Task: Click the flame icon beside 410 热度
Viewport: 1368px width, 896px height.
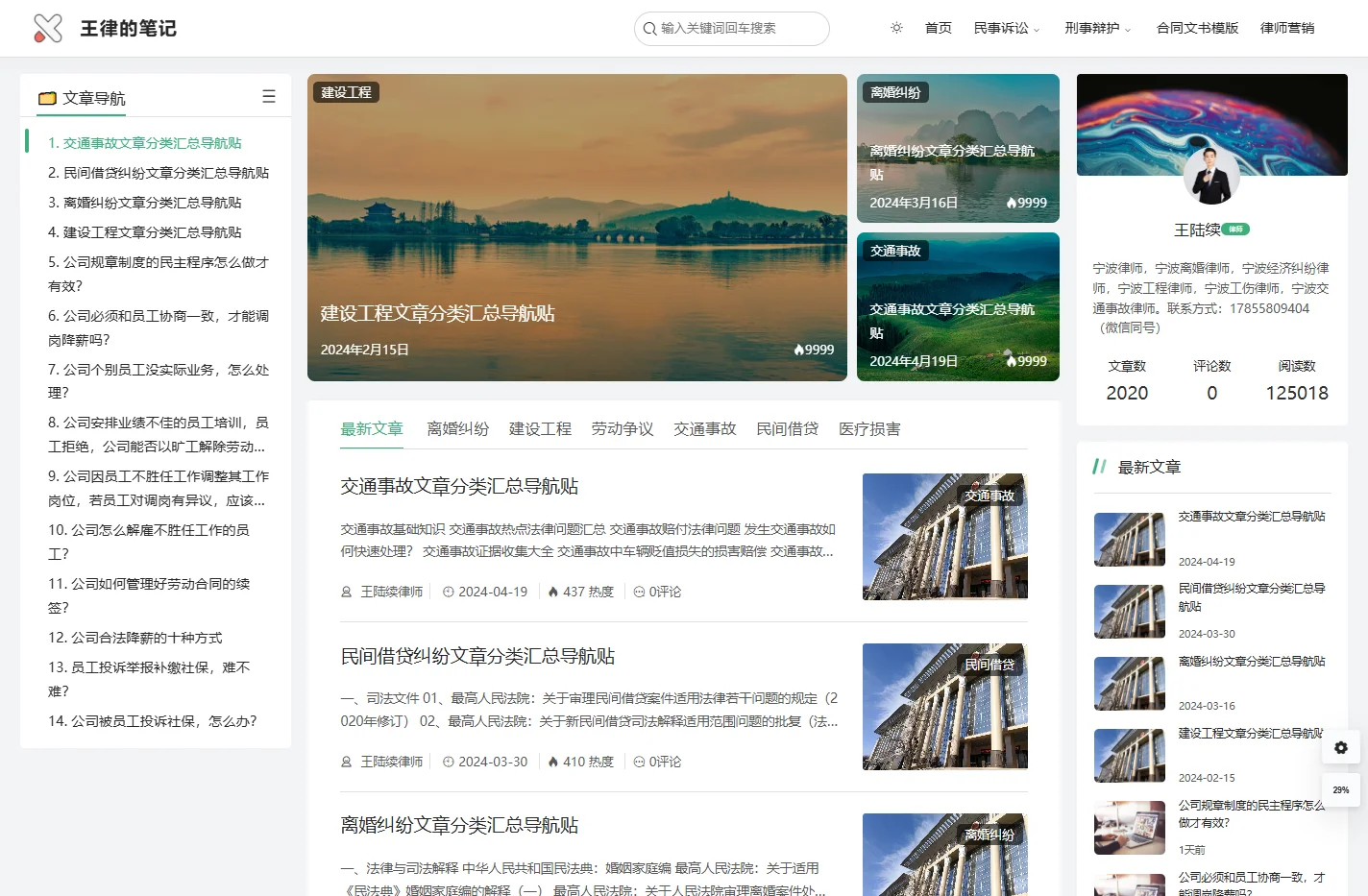Action: point(553,762)
